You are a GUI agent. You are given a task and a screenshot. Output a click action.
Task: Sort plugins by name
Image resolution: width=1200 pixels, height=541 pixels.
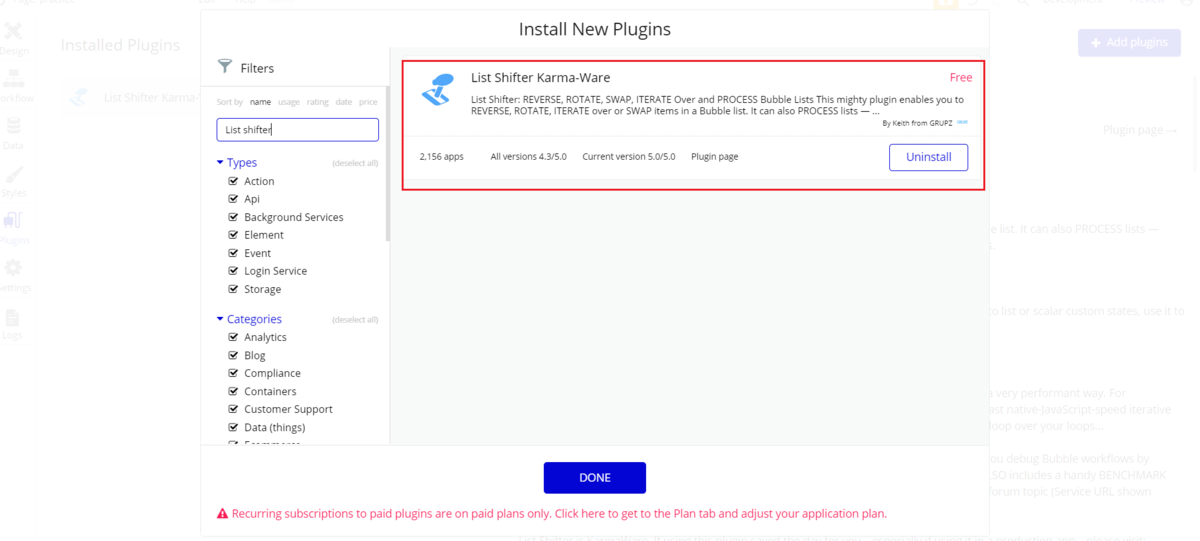tap(260, 102)
